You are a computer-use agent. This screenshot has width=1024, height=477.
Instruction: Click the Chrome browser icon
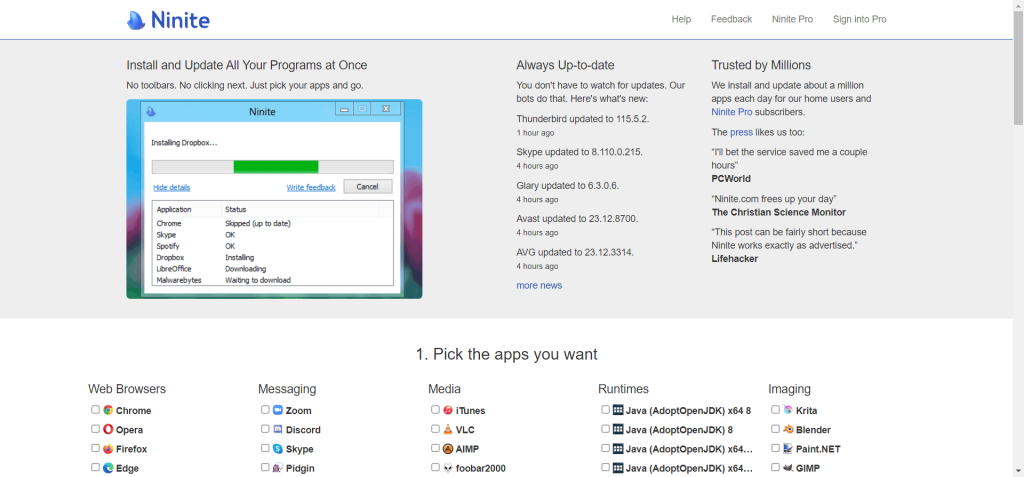[108, 410]
